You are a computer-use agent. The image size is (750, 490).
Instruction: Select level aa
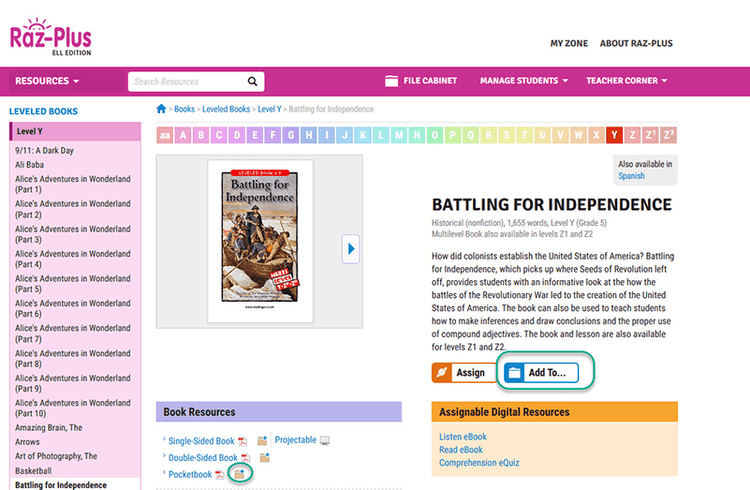165,135
